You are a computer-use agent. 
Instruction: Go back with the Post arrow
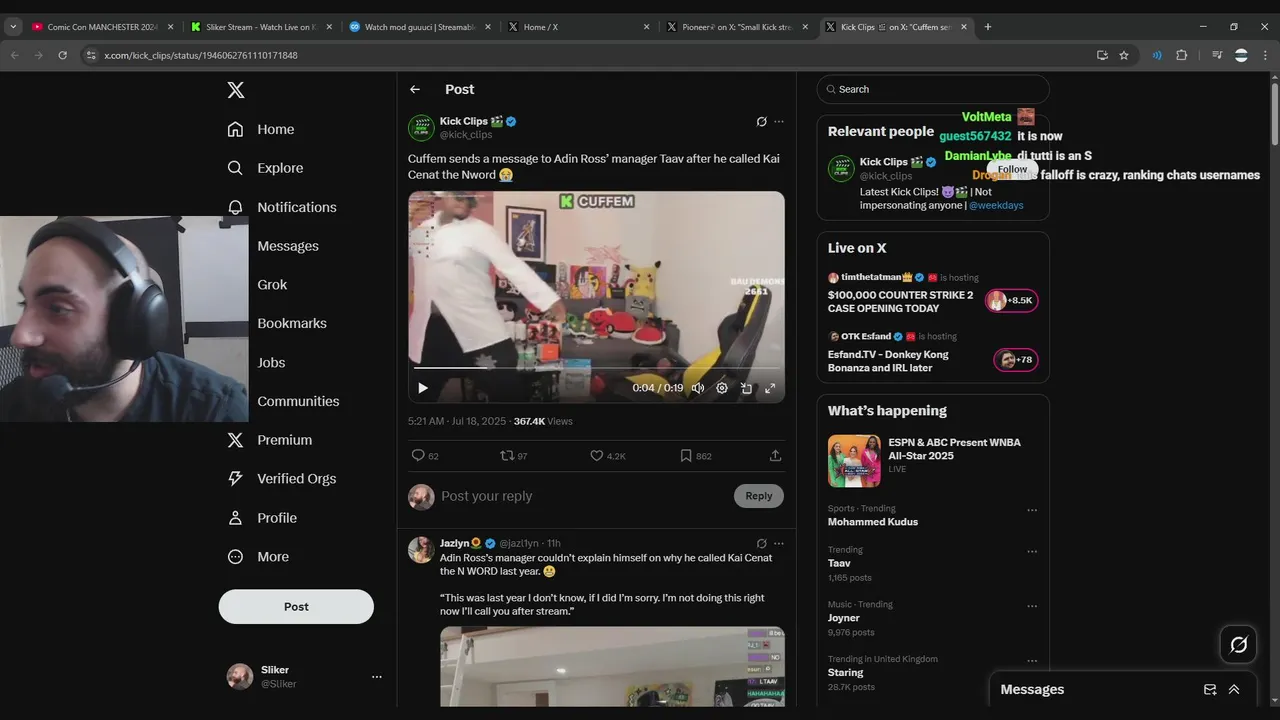(x=415, y=89)
